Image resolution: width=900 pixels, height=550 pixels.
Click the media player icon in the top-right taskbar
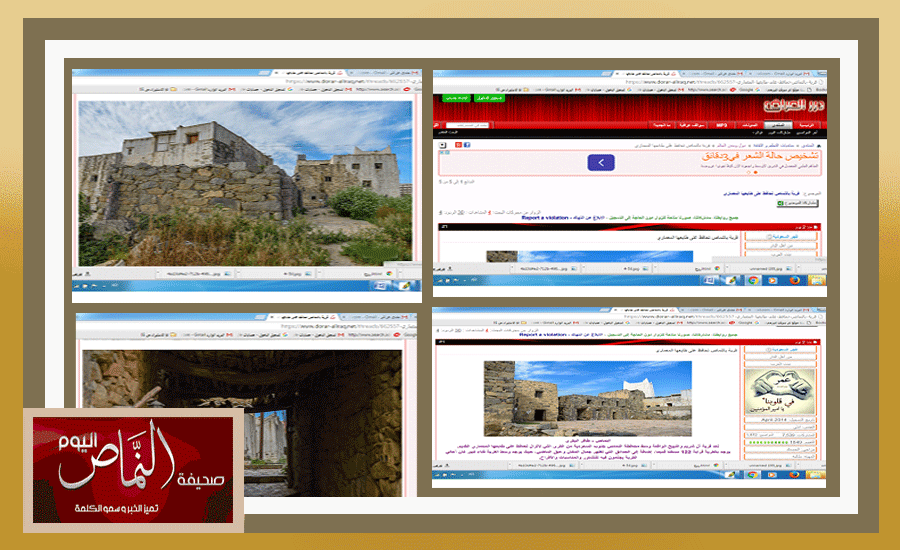click(x=772, y=282)
